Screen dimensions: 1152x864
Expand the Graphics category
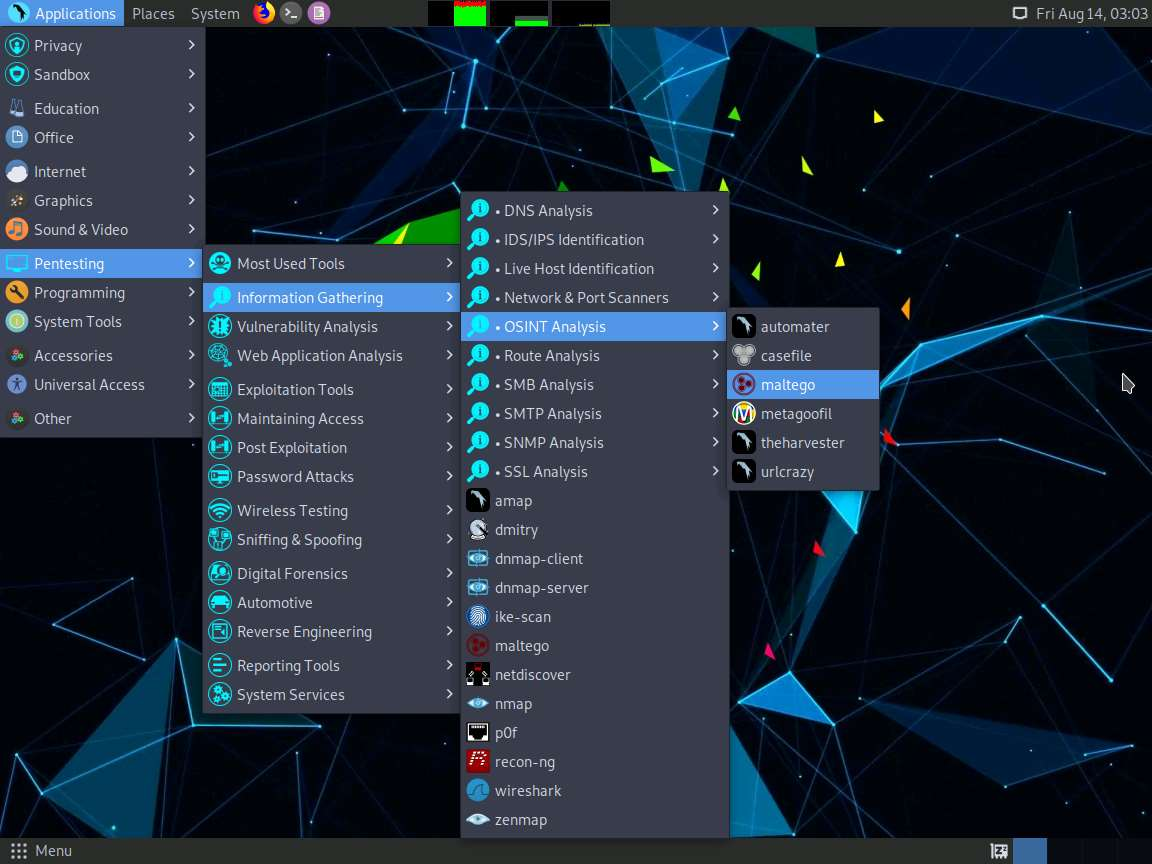(x=101, y=201)
